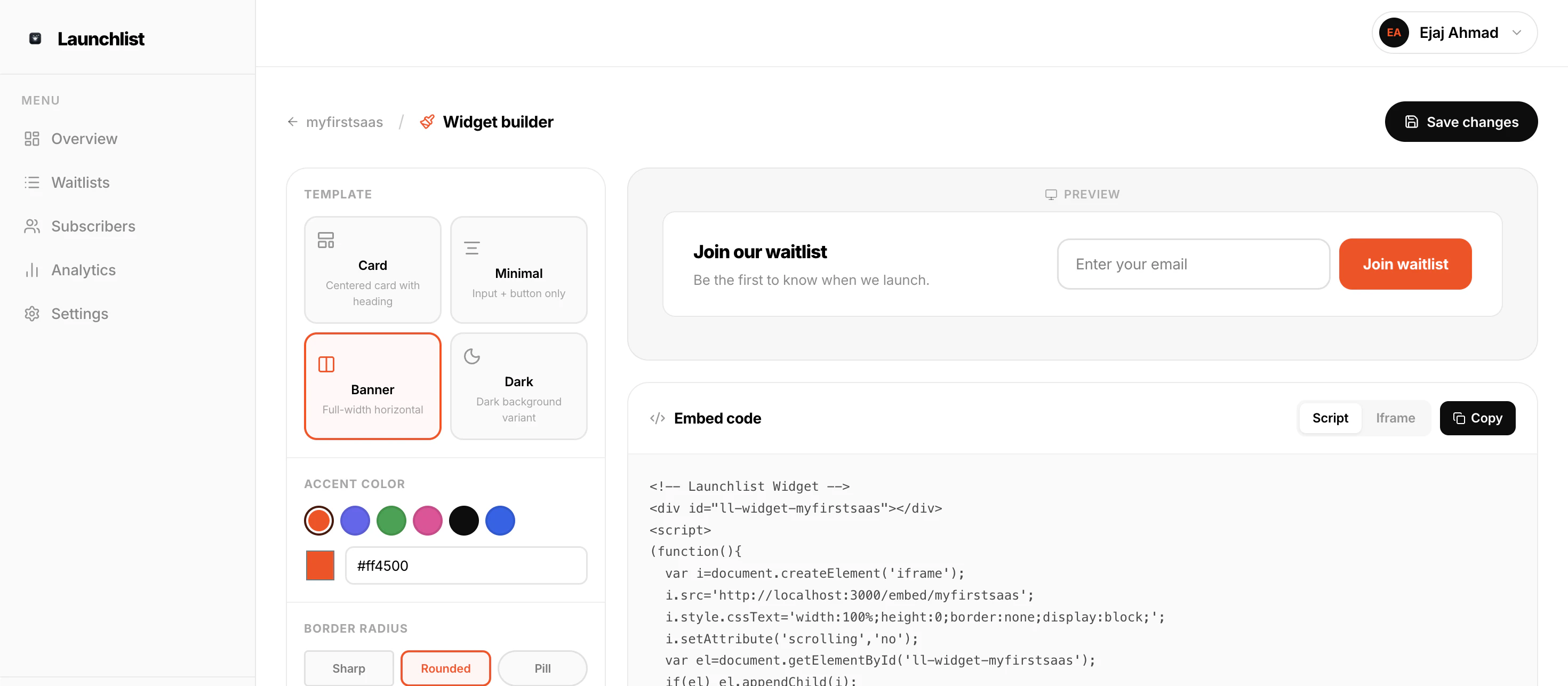Click the back arrow beside myfirstsaas
This screenshot has width=1568, height=686.
(x=292, y=122)
